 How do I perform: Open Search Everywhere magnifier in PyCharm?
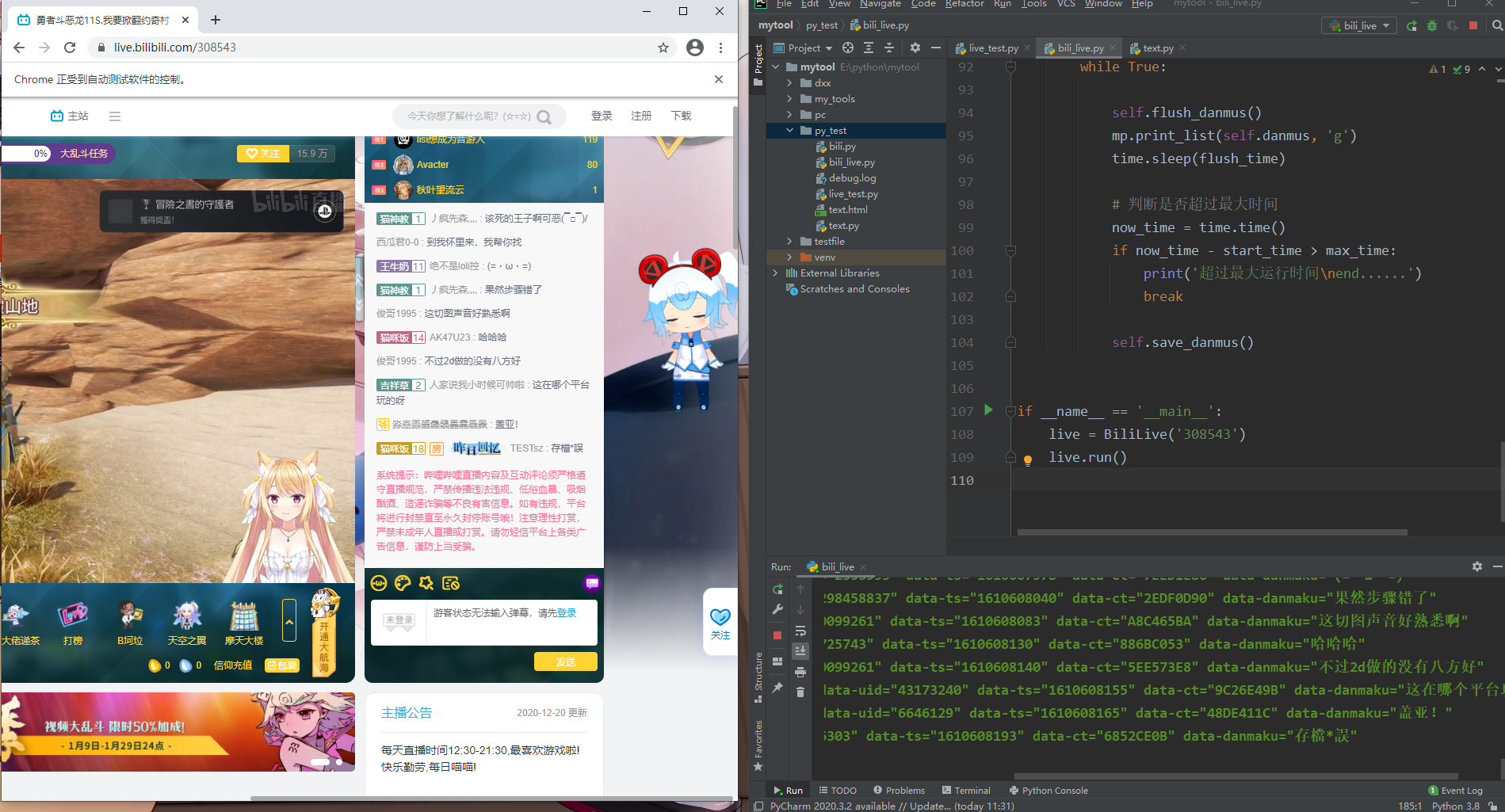click(1497, 25)
